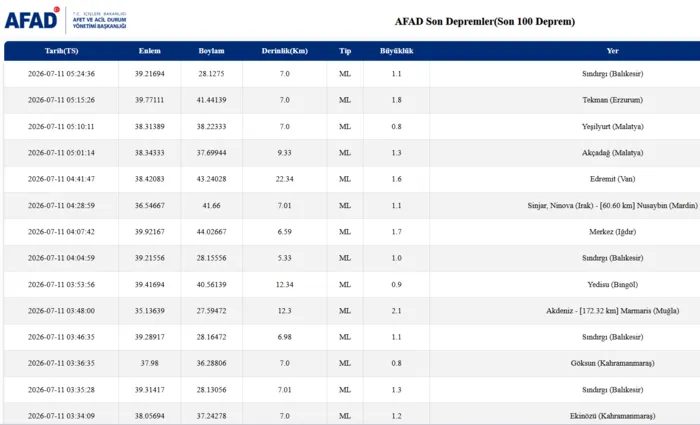Click the Edremit (Van) location cell
700x425 pixels.
612,179
